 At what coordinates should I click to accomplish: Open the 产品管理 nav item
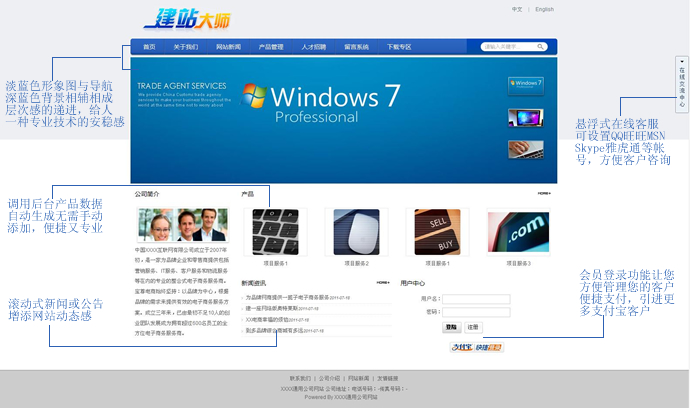[x=271, y=47]
